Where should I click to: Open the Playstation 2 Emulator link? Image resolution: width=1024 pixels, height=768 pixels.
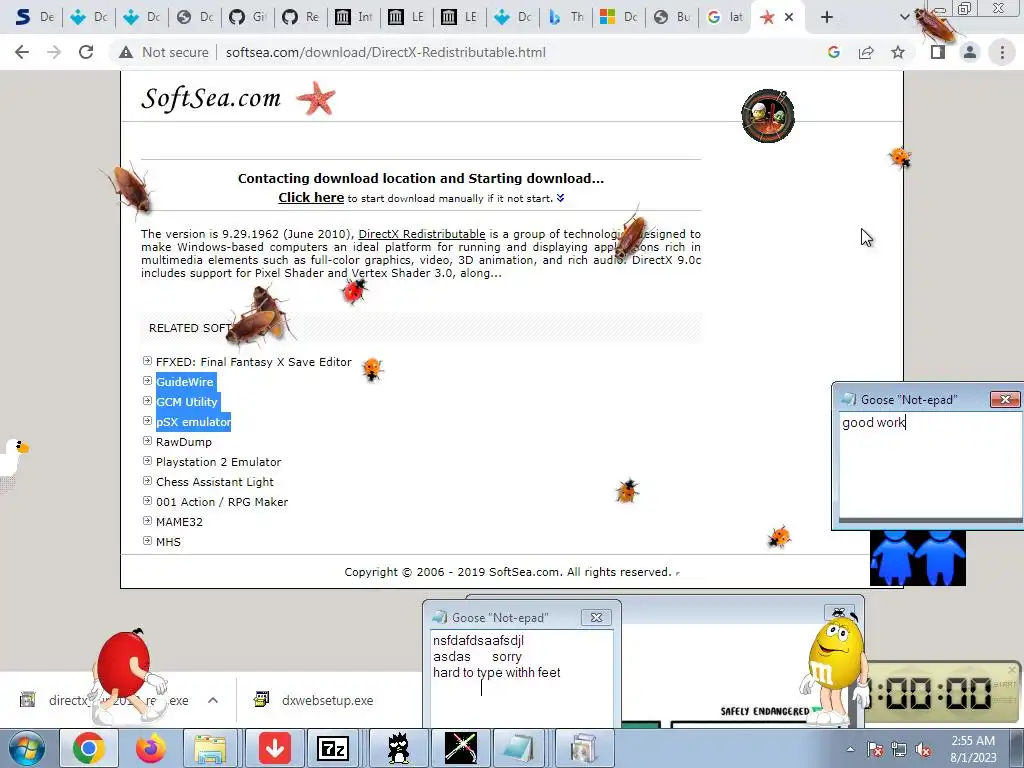coord(219,462)
